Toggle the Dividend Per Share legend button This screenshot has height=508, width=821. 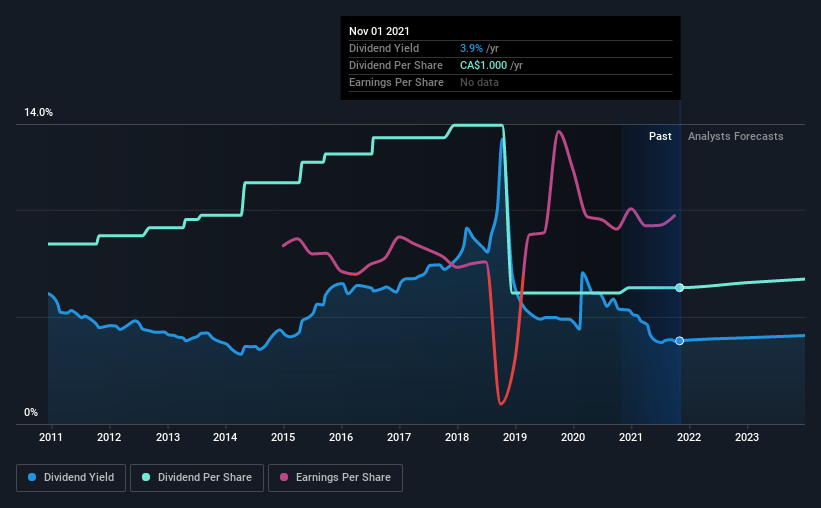pos(197,478)
